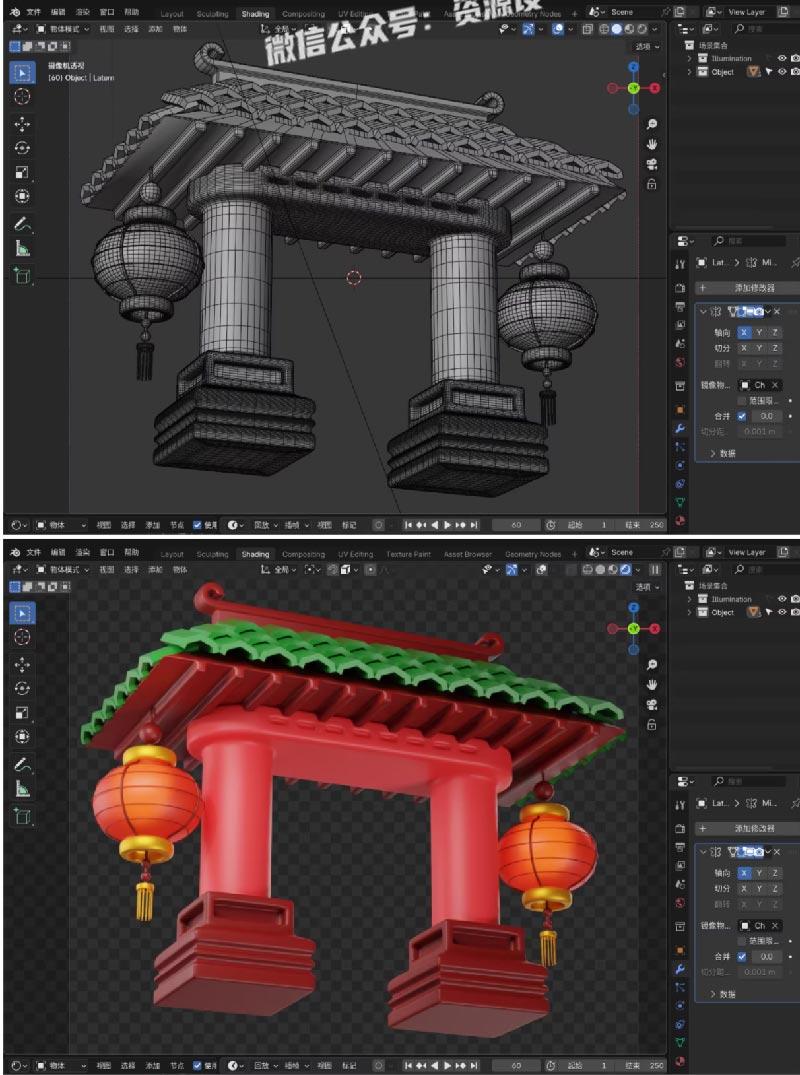Switch to the Texture Paint tab, bottom window

(x=408, y=553)
